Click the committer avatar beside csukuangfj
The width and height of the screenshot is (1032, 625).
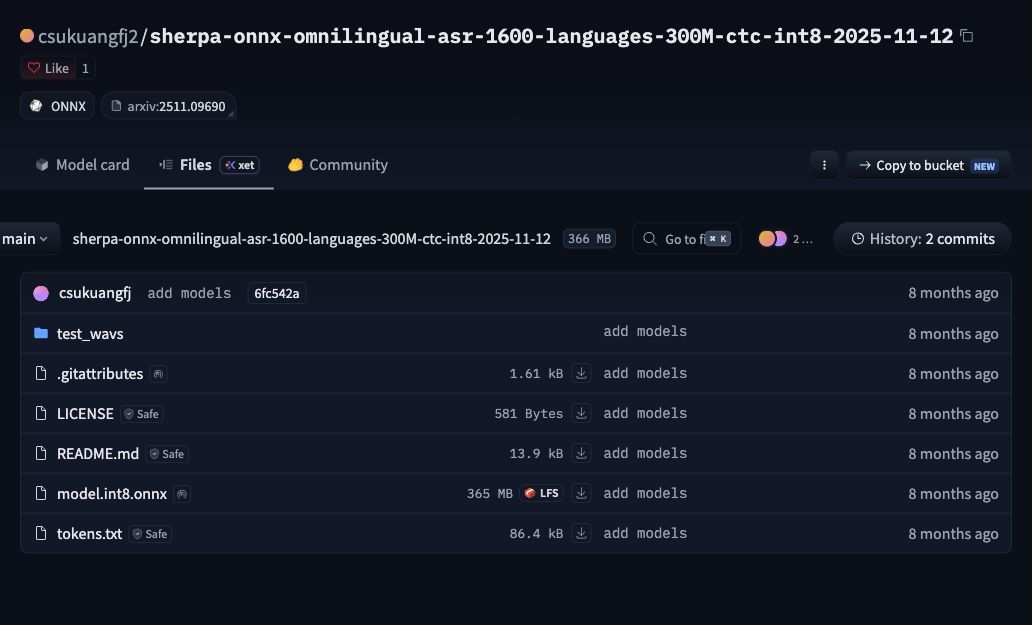tap(41, 293)
